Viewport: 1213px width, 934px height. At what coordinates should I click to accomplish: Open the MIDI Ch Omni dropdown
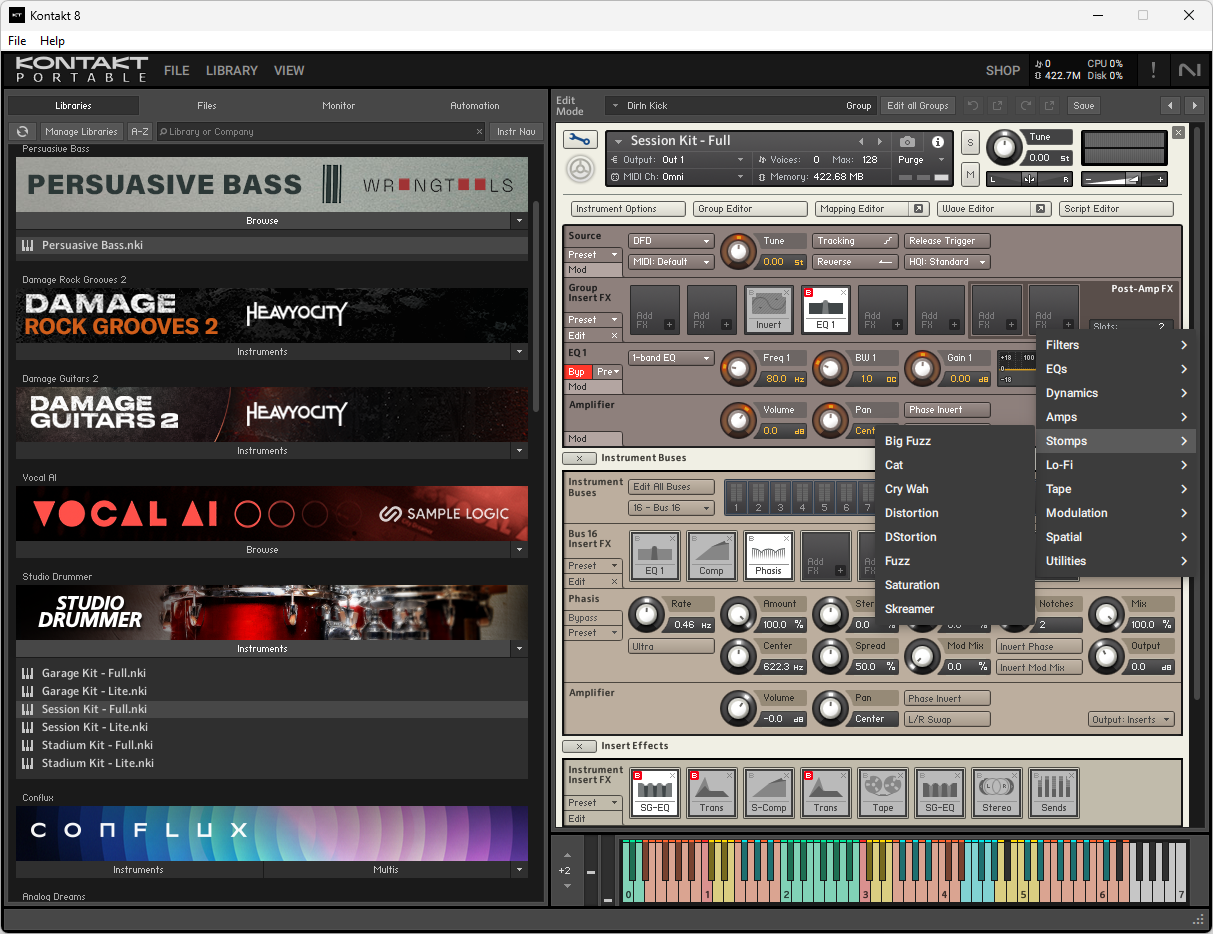tap(677, 177)
